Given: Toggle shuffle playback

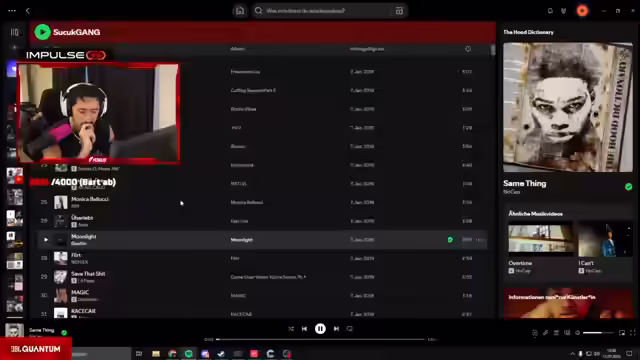Looking at the screenshot, I should coord(291,329).
